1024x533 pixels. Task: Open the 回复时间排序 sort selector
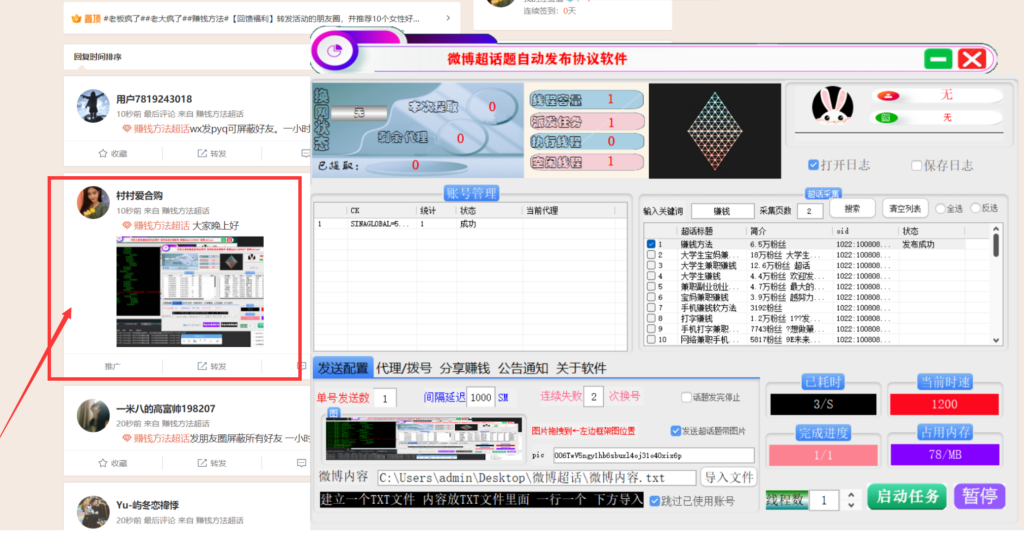(x=98, y=57)
